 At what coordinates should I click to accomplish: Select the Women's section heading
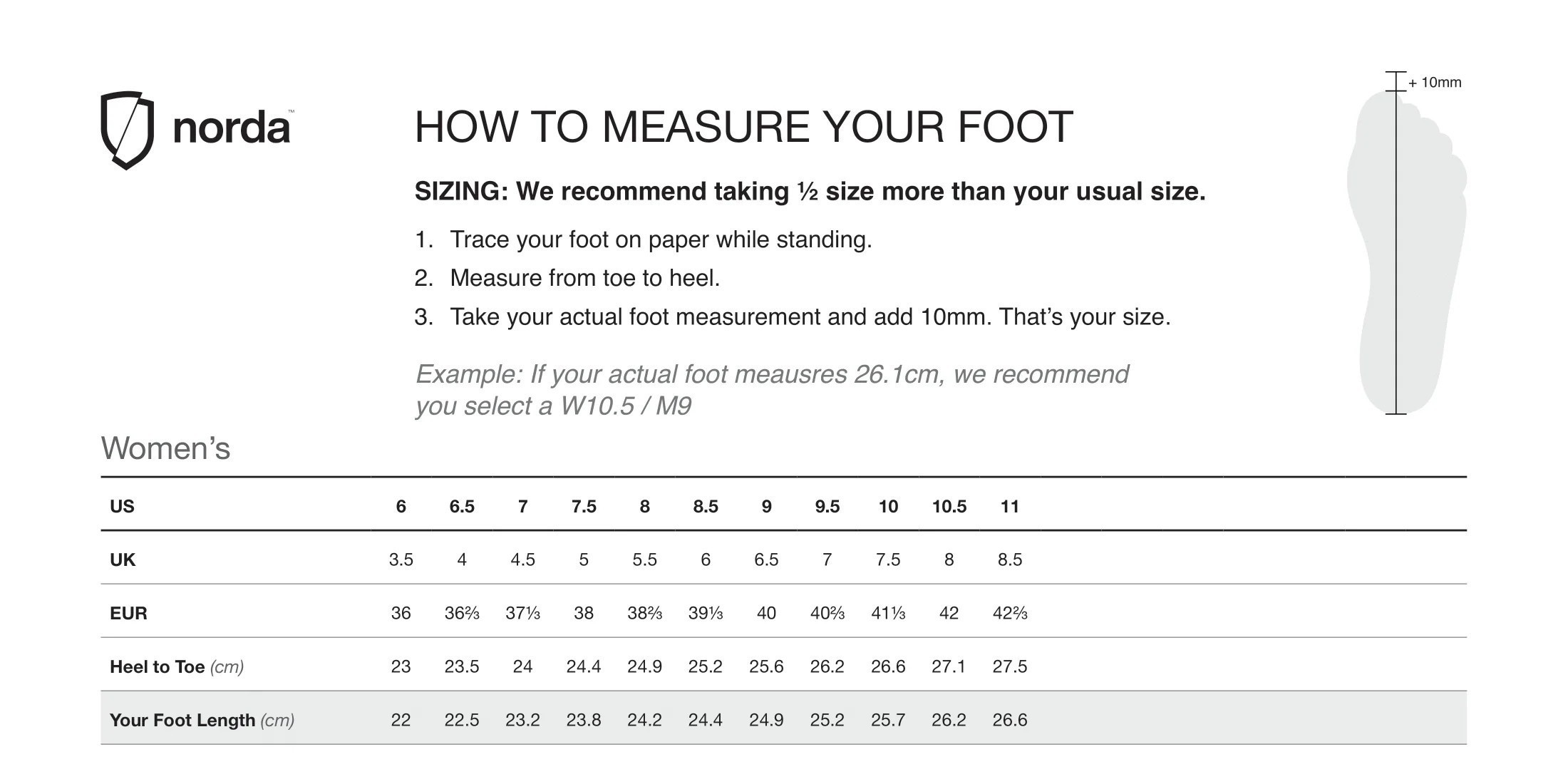pos(165,448)
